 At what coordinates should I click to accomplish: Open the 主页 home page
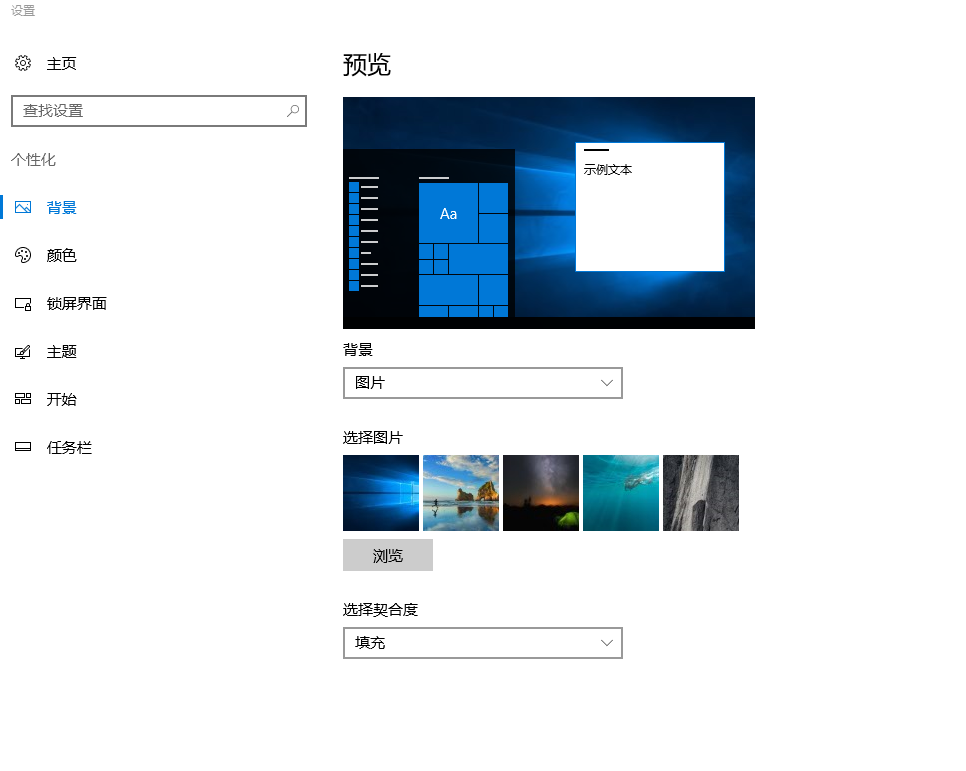coord(61,63)
